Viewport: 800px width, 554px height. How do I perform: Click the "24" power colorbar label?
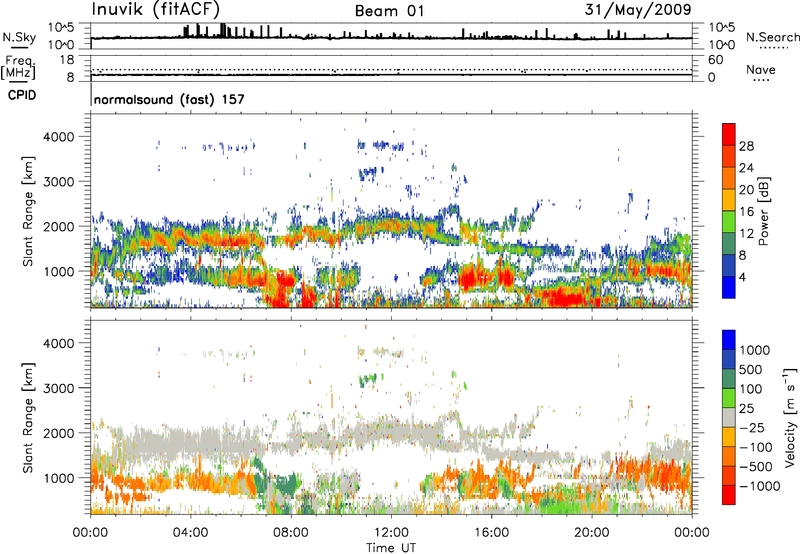pos(746,168)
